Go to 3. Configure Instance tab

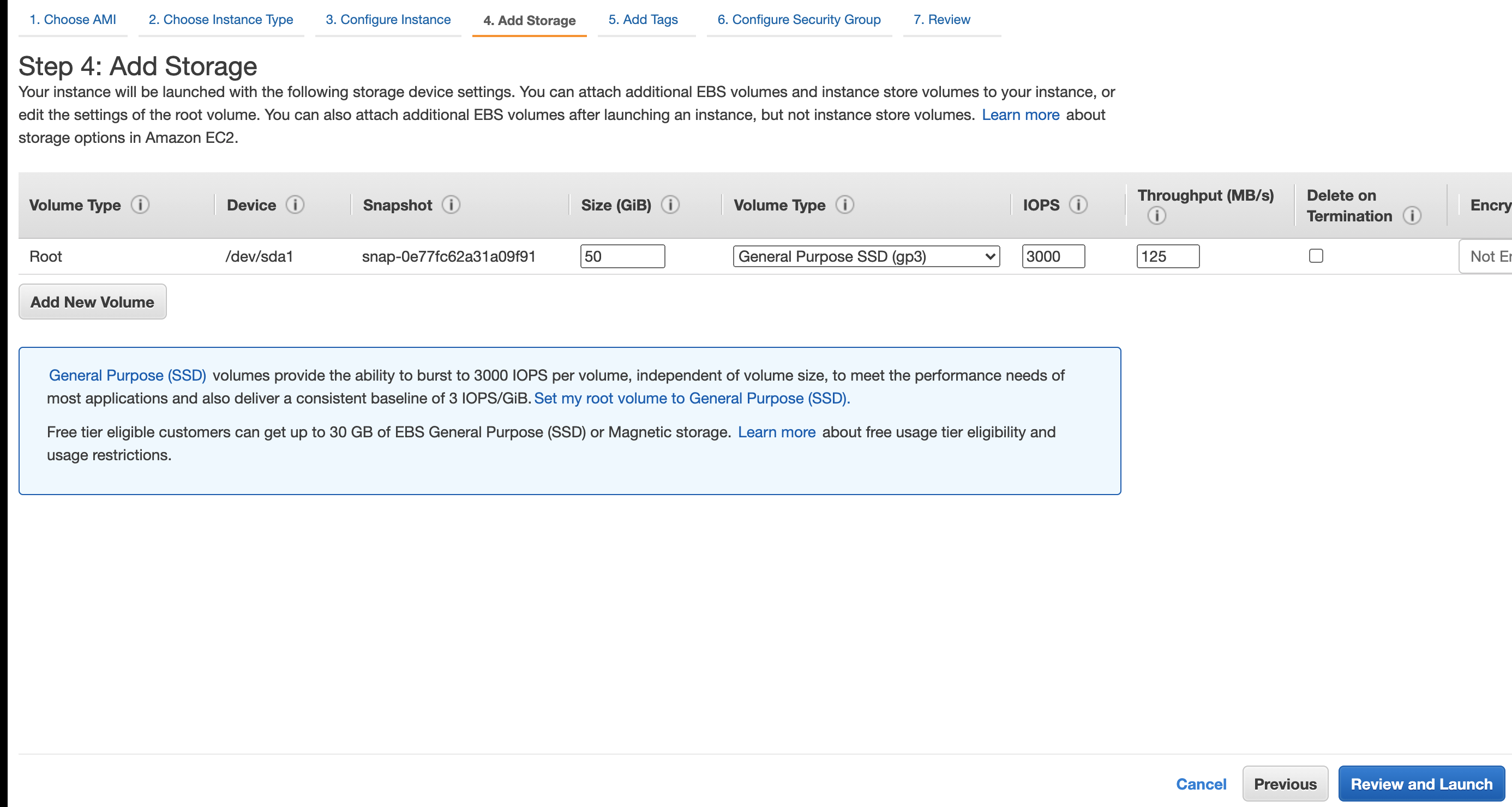coord(388,20)
